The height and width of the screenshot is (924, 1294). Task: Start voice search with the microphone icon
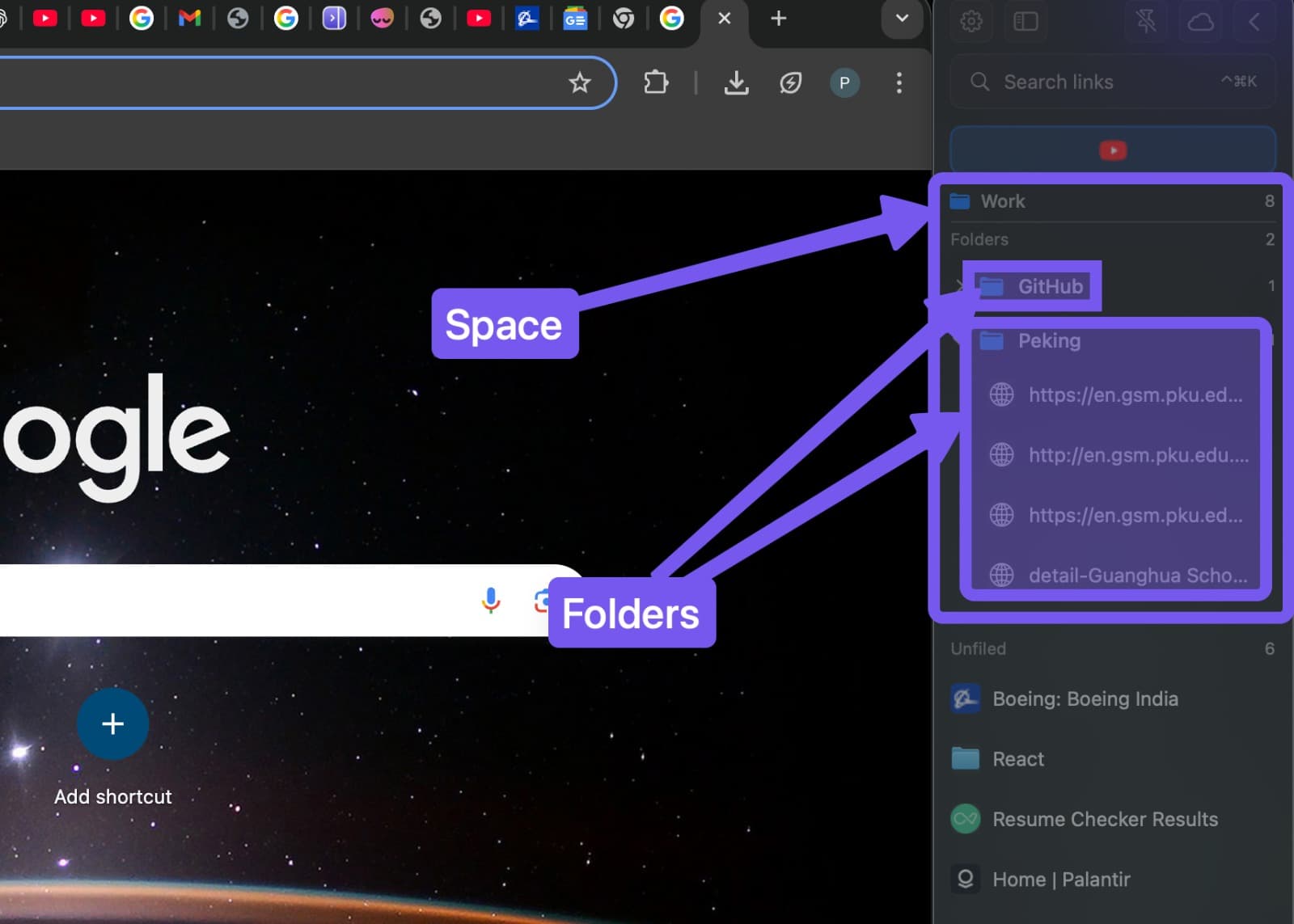[489, 601]
